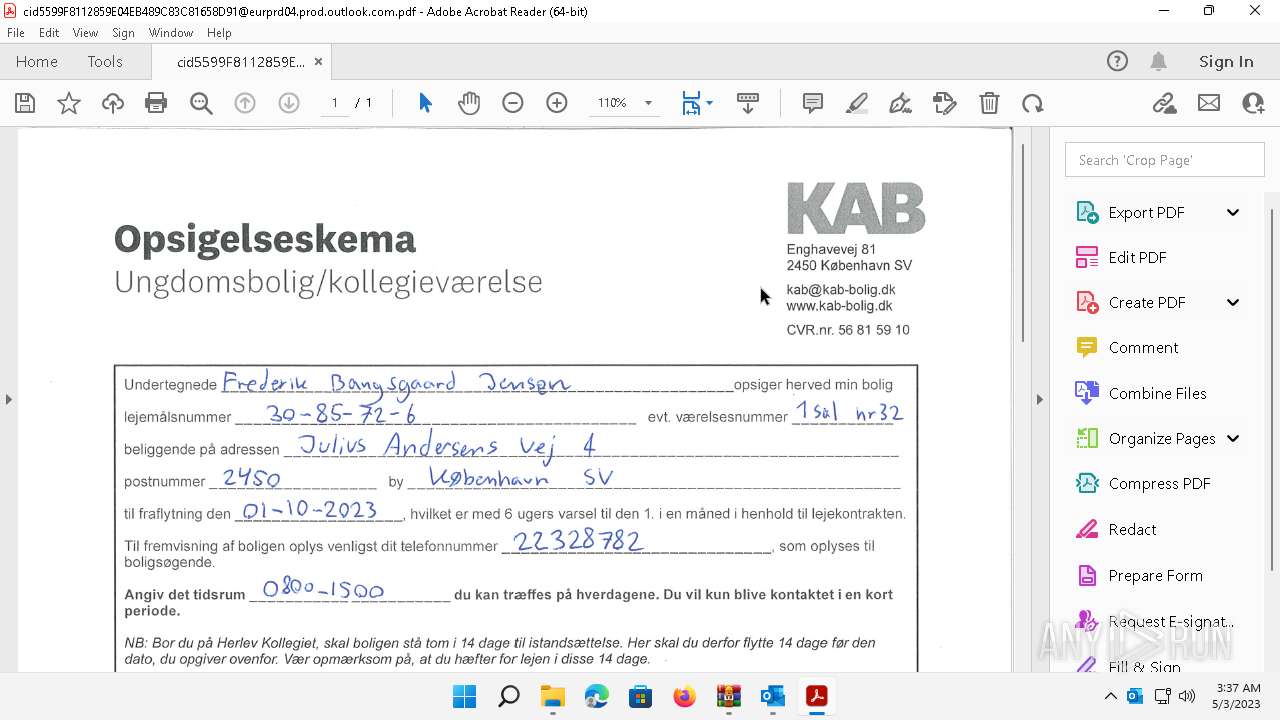Viewport: 1280px width, 720px height.
Task: Open the help question mark icon
Action: [x=1117, y=61]
